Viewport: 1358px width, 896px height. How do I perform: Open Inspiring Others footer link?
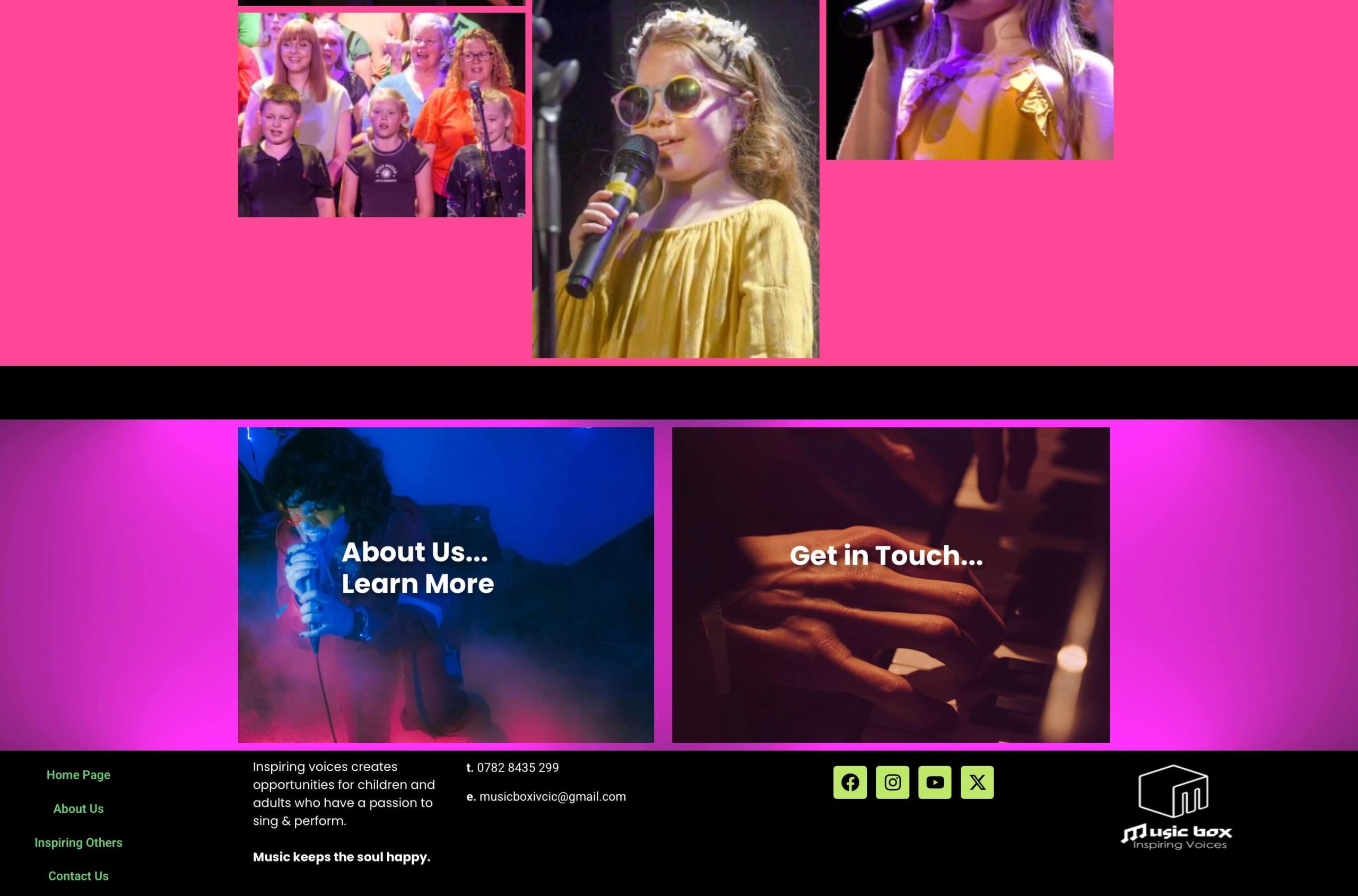click(79, 842)
